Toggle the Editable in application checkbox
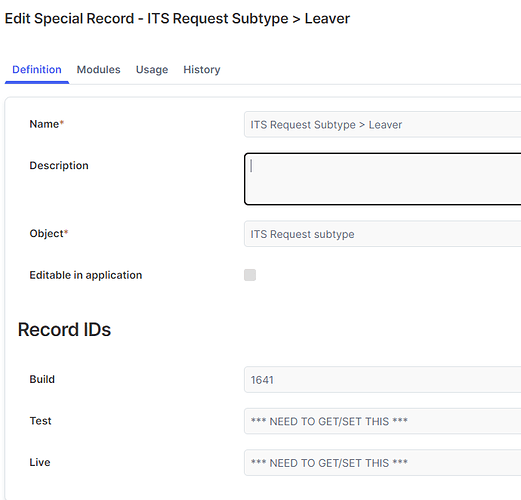521x500 pixels. coord(250,275)
